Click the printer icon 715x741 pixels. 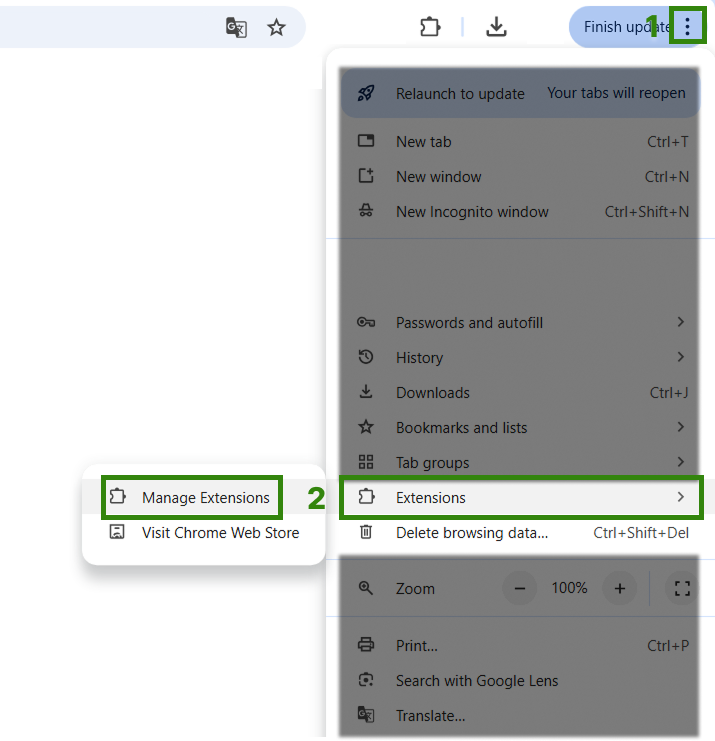tap(366, 645)
